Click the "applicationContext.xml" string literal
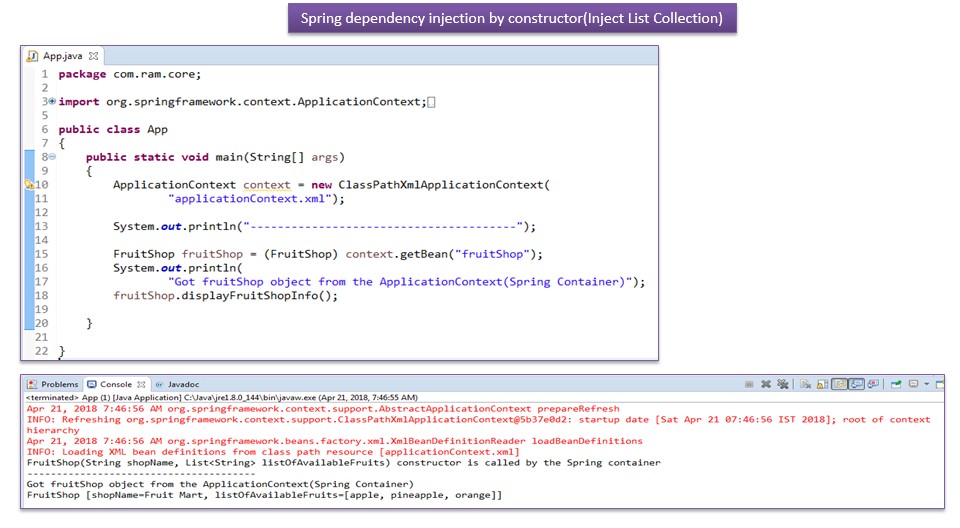Screen dimensions: 960x528 (250, 199)
